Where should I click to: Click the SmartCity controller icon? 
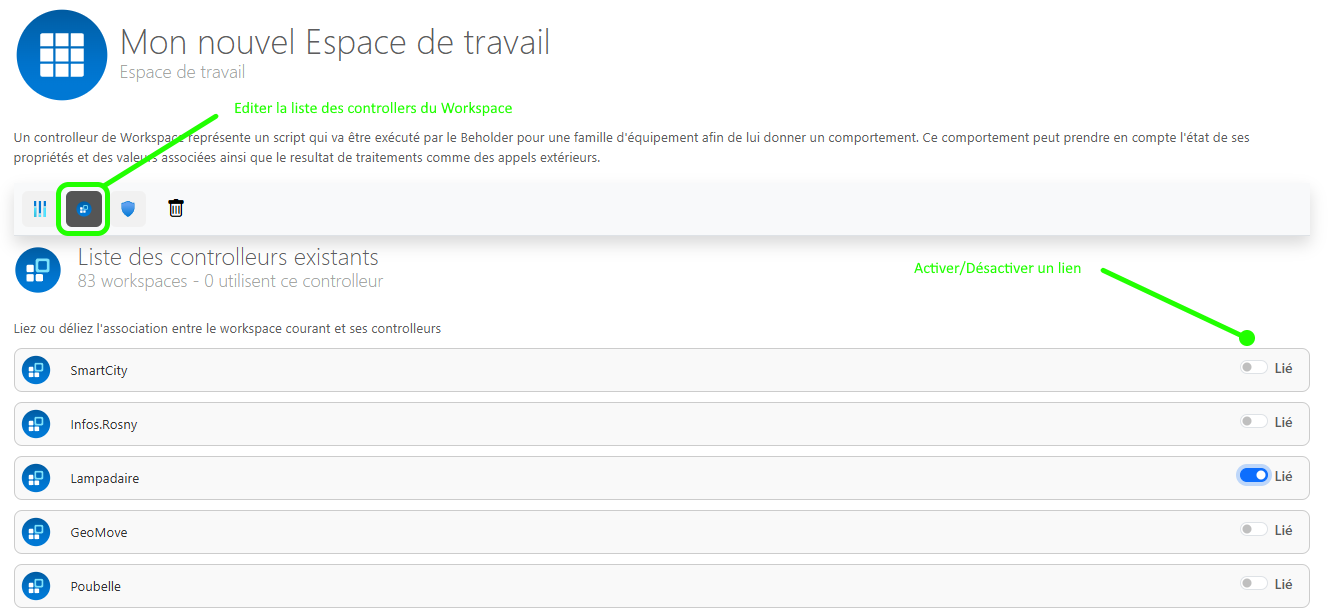pyautogui.click(x=36, y=370)
